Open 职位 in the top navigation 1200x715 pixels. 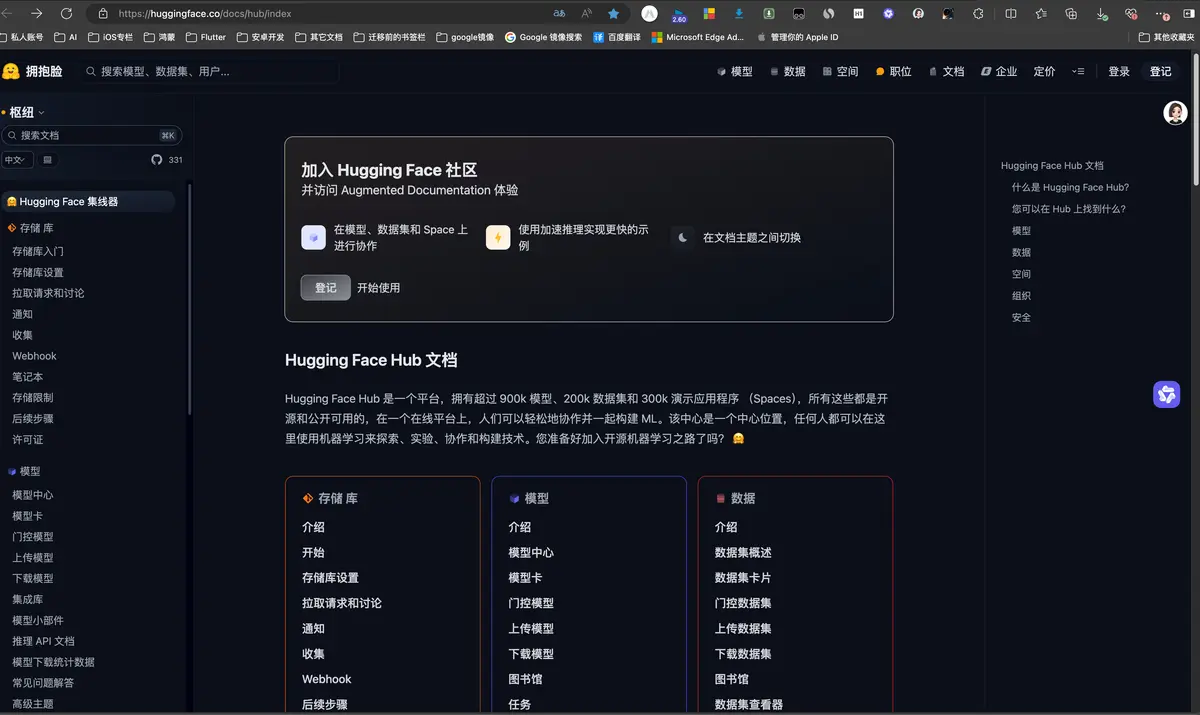coord(893,72)
